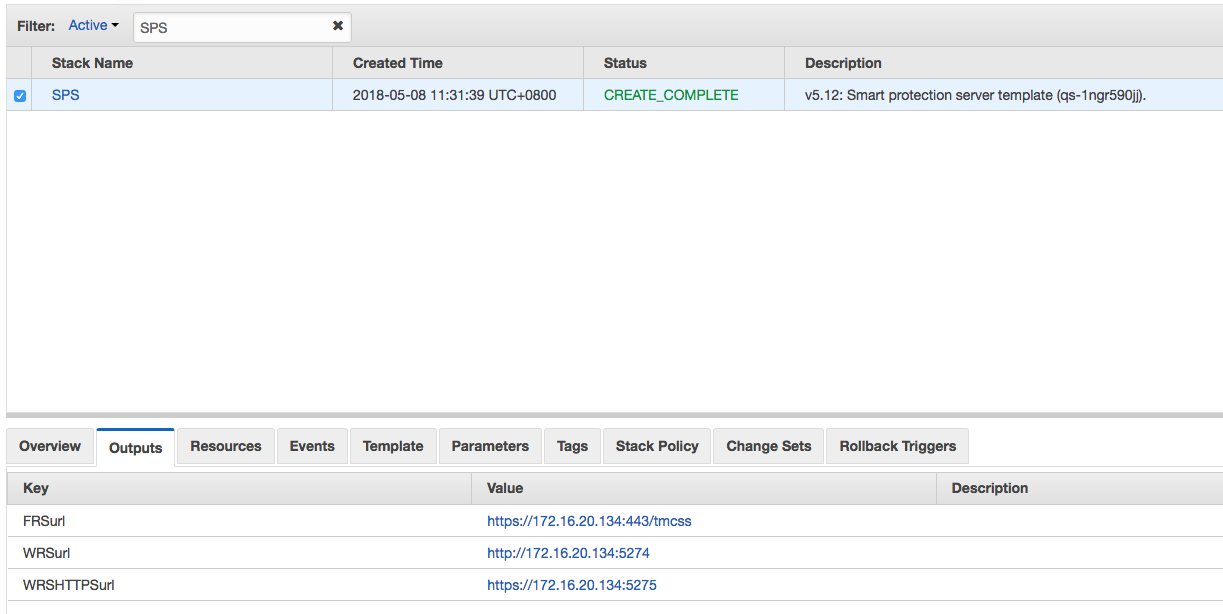This screenshot has width=1223, height=614.
Task: Open the Active filter dropdown
Action: [x=93, y=26]
